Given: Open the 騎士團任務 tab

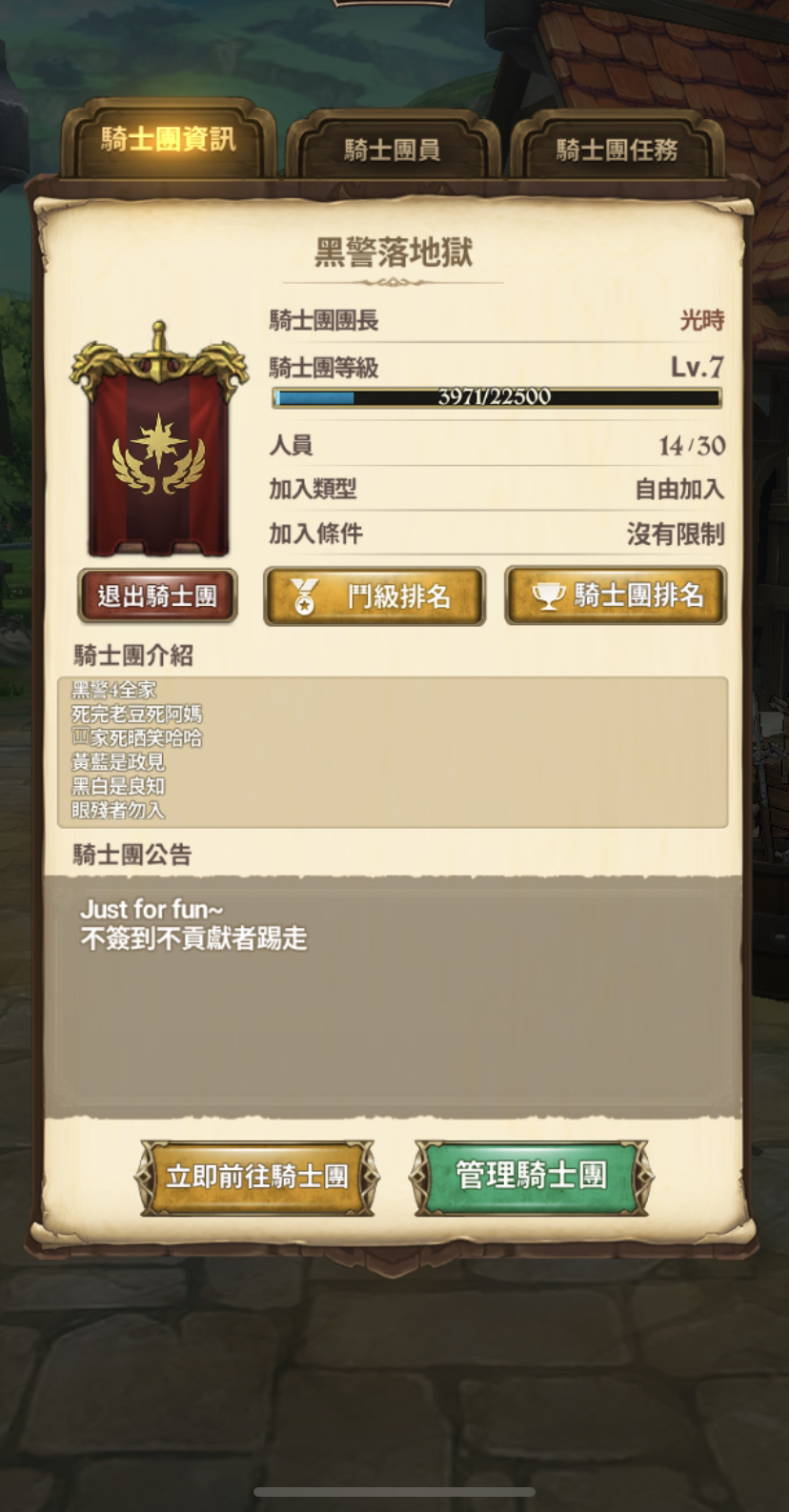Looking at the screenshot, I should pyautogui.click(x=617, y=150).
